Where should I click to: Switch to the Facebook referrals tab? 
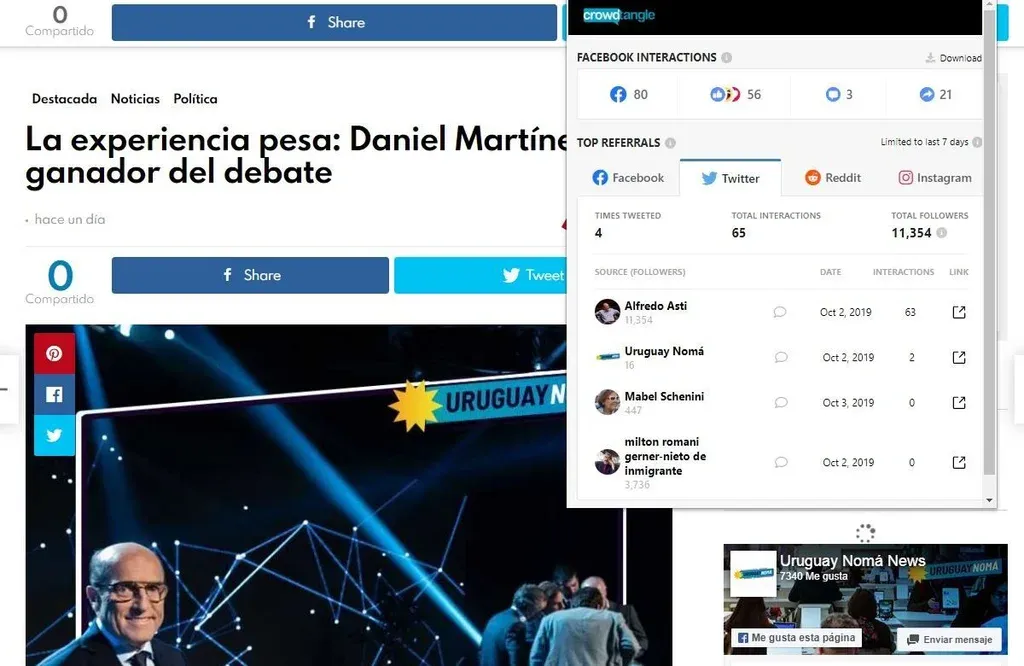pos(628,178)
